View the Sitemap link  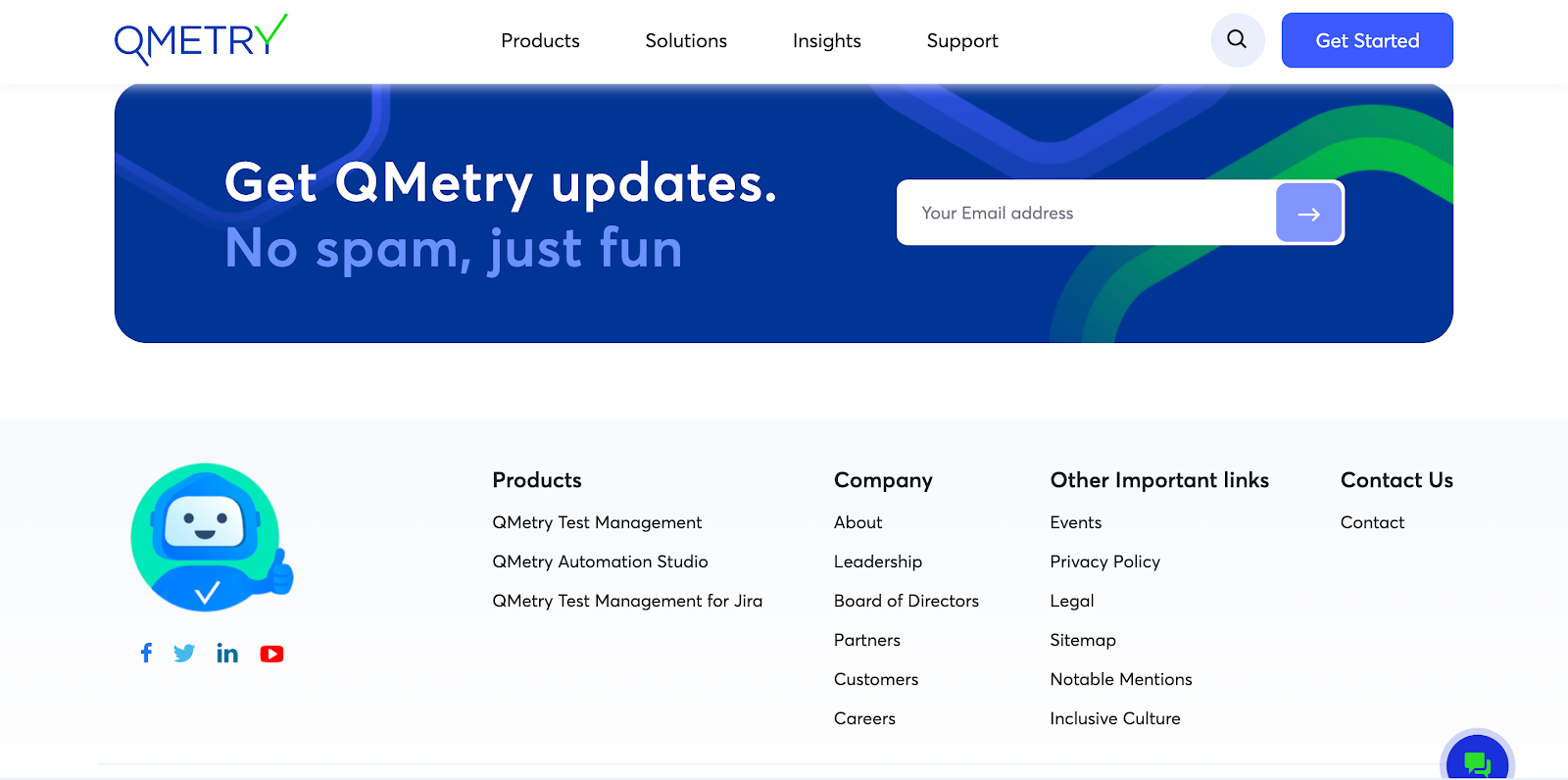point(1083,640)
